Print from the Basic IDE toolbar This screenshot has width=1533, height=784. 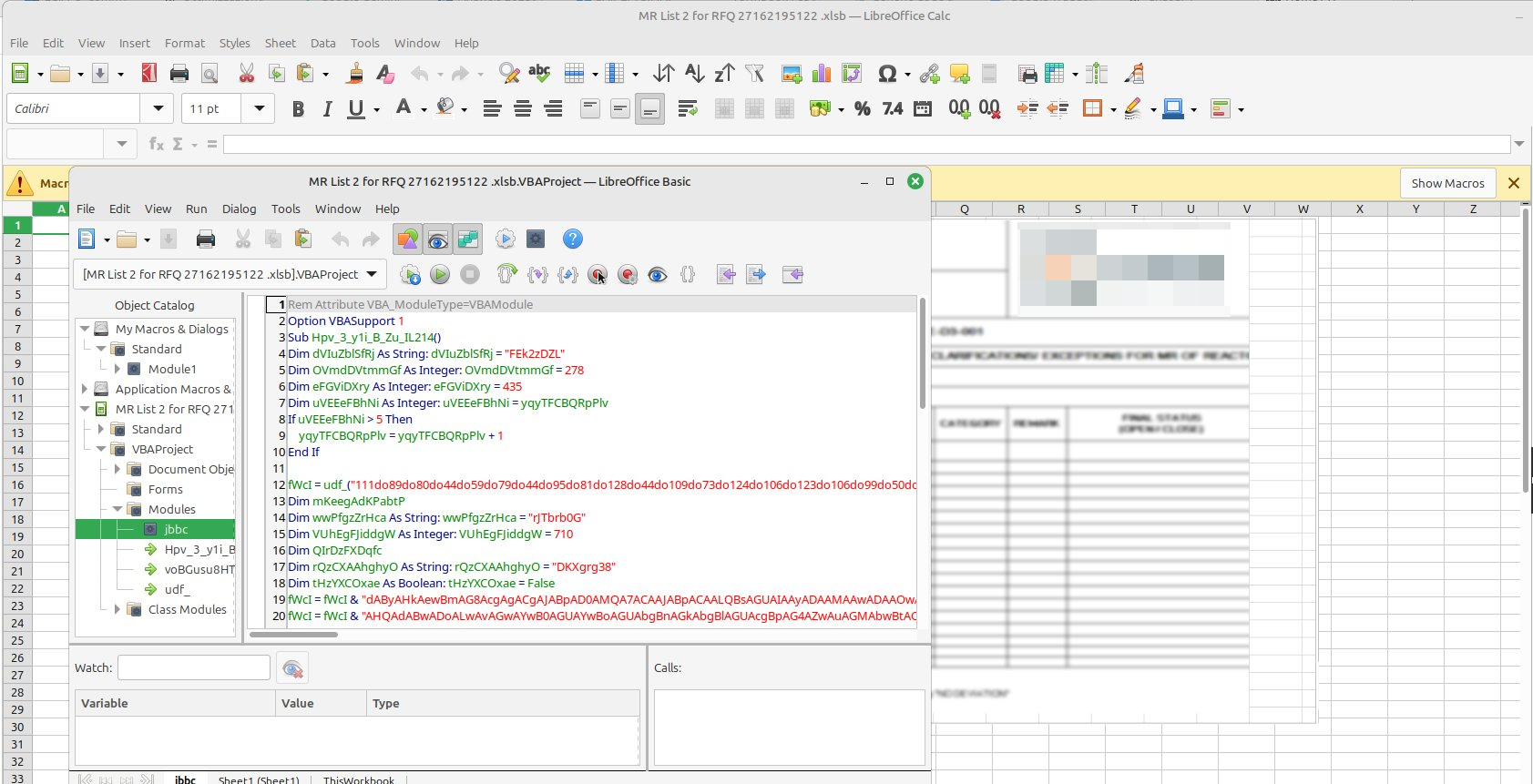(x=206, y=239)
